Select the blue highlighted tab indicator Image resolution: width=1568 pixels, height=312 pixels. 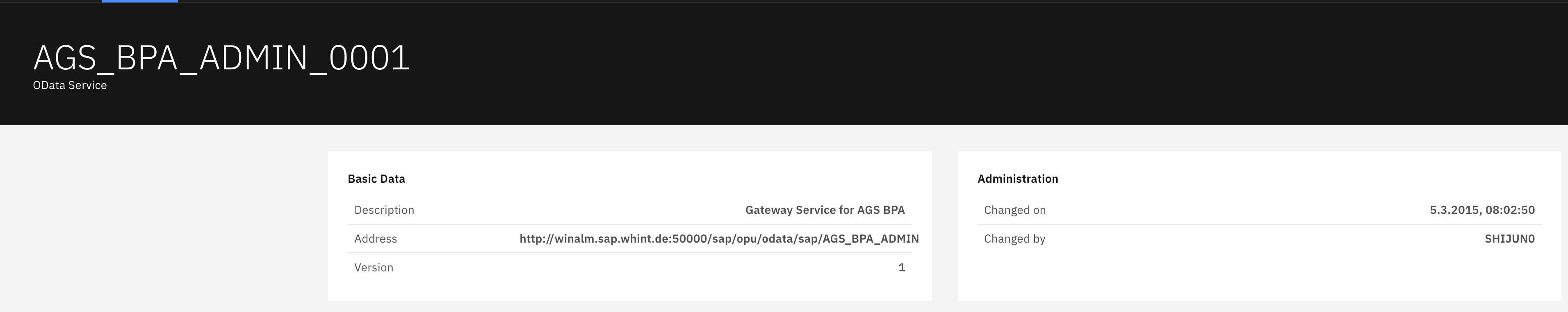point(139,1)
